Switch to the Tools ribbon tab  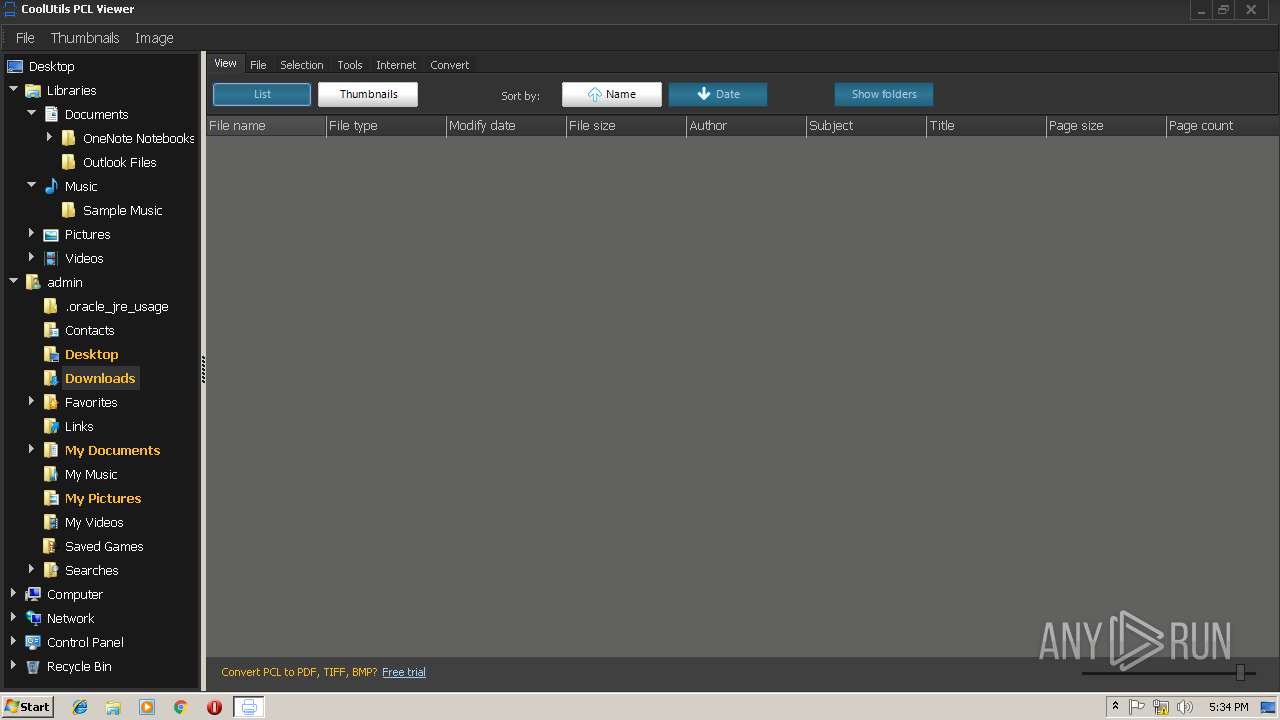click(x=349, y=65)
